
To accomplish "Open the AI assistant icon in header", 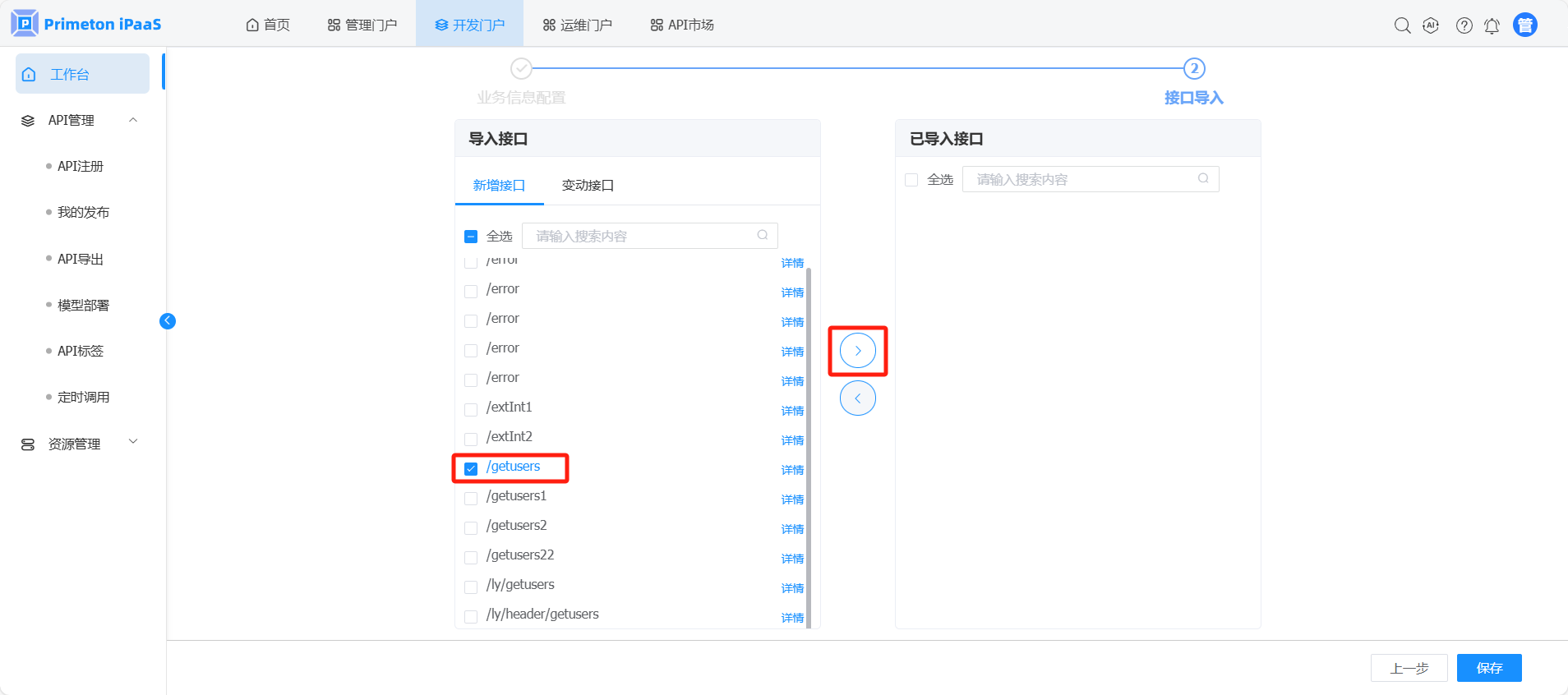I will [1431, 25].
